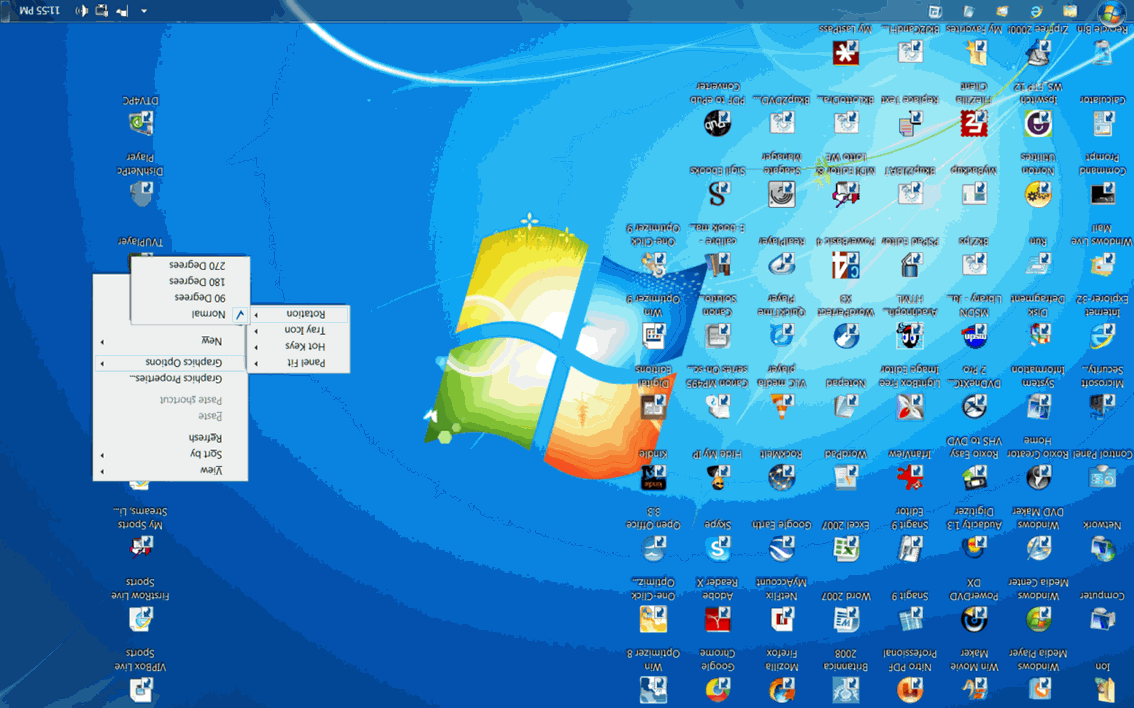Launch the Nitro PDF Professional shortcut
Image resolution: width=1134 pixels, height=708 pixels.
point(910,690)
